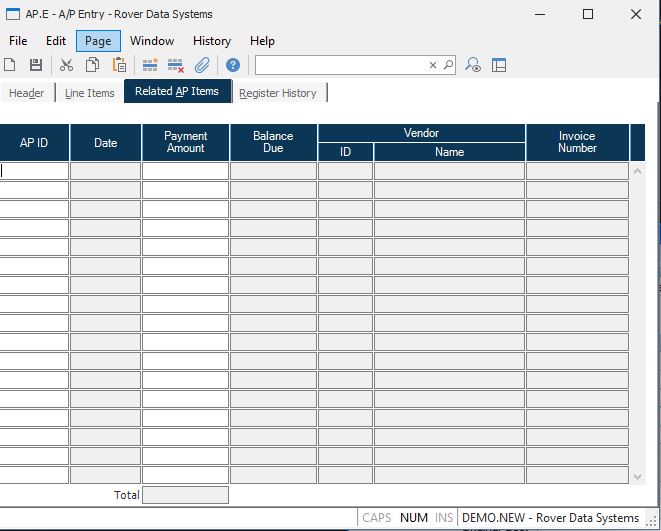Switch to the Line Items tab
The image size is (661, 531).
pos(89,93)
